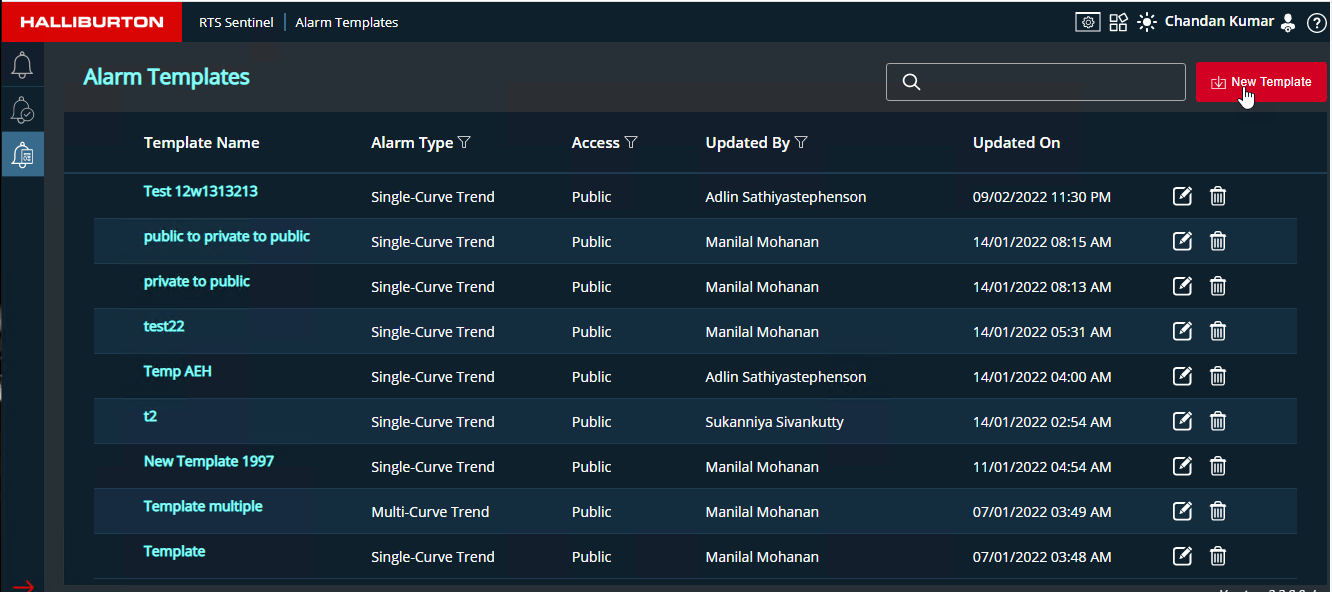The image size is (1332, 592).
Task: Delete the Temp AEH template
Action: pyautogui.click(x=1218, y=376)
